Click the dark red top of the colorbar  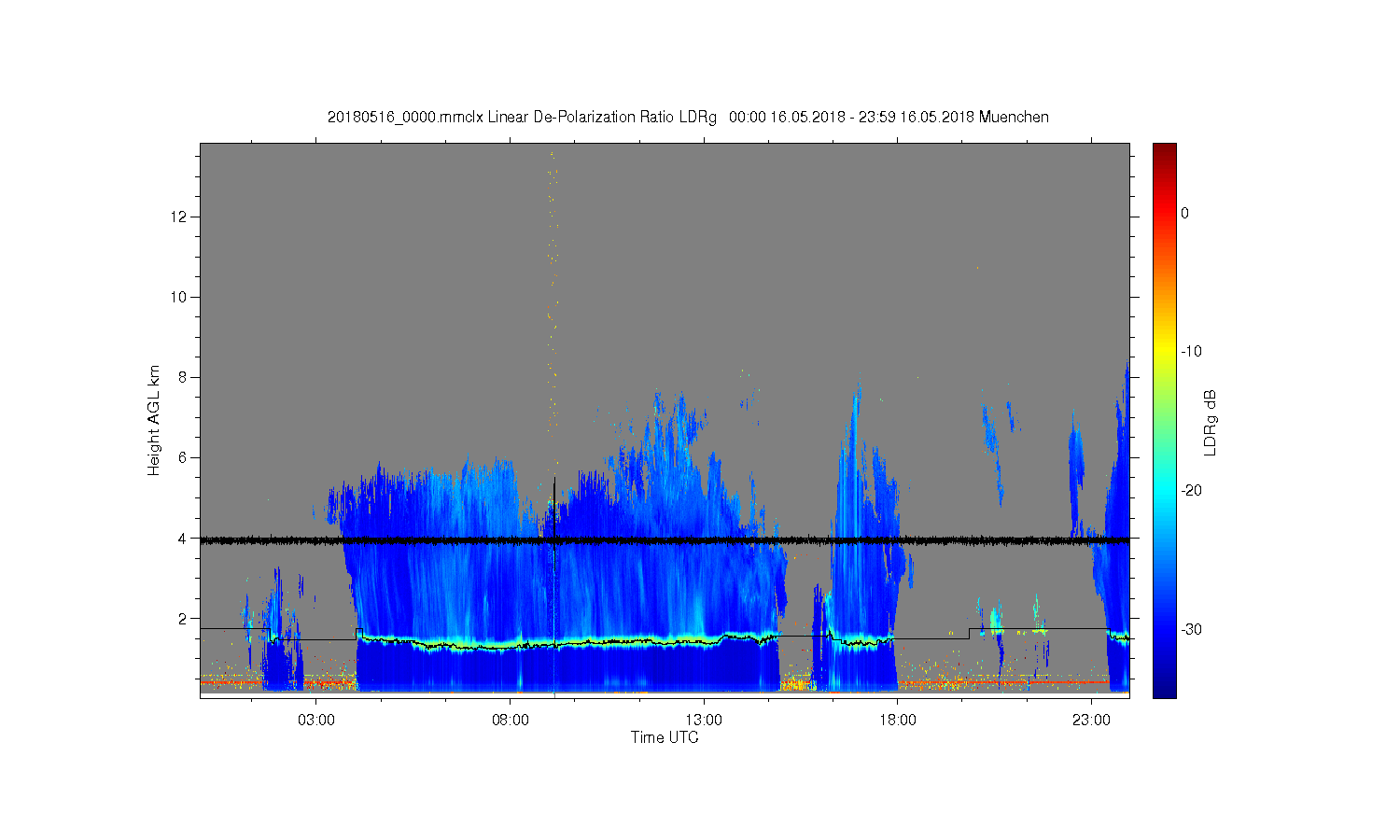[1165, 151]
